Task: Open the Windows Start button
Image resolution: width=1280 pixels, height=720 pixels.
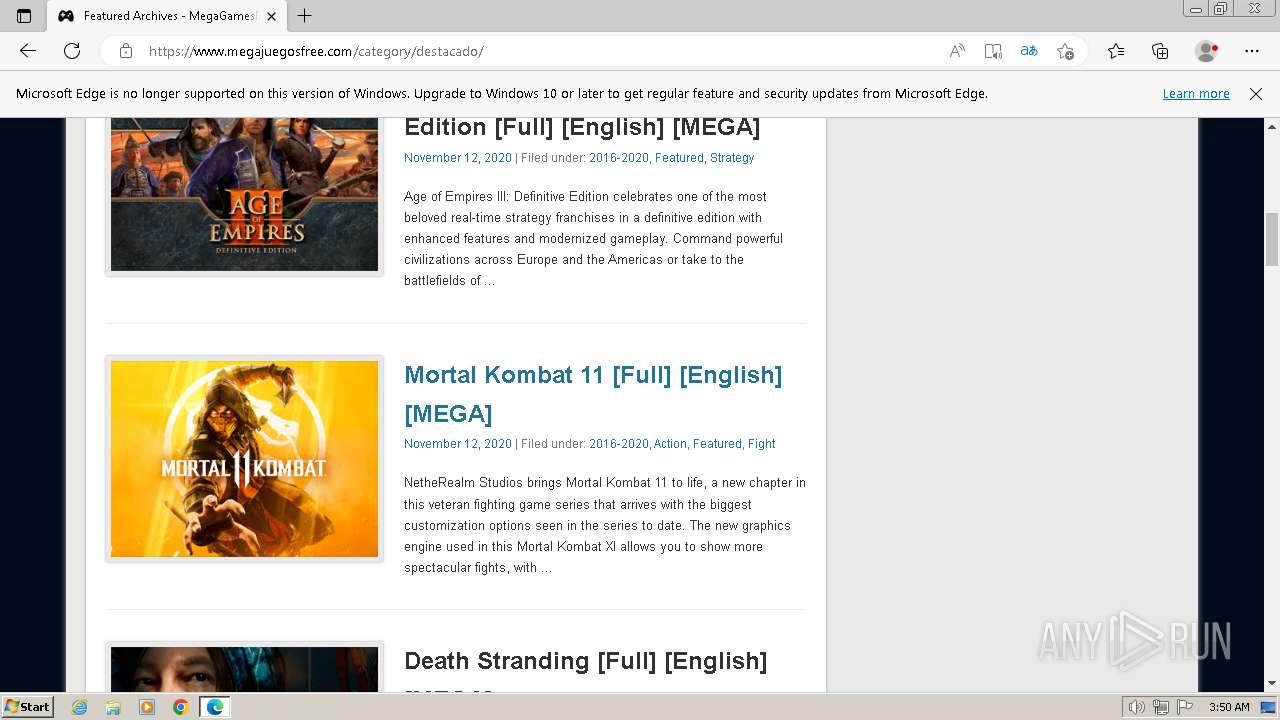Action: click(27, 707)
